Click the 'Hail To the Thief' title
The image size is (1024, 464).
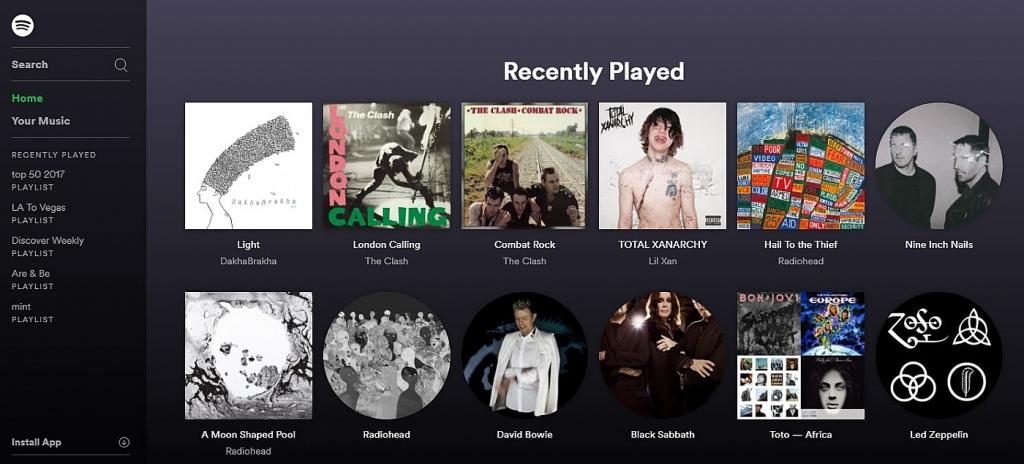pyautogui.click(x=801, y=245)
